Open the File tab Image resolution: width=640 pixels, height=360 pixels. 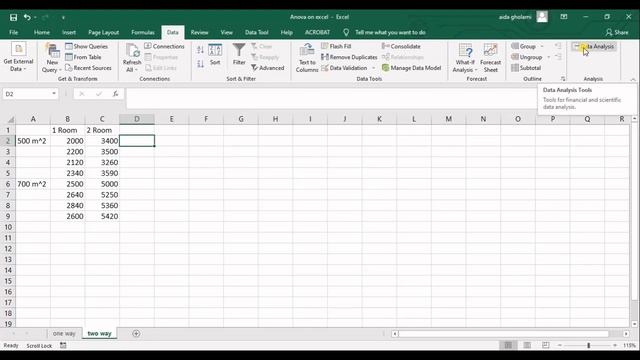(13, 32)
